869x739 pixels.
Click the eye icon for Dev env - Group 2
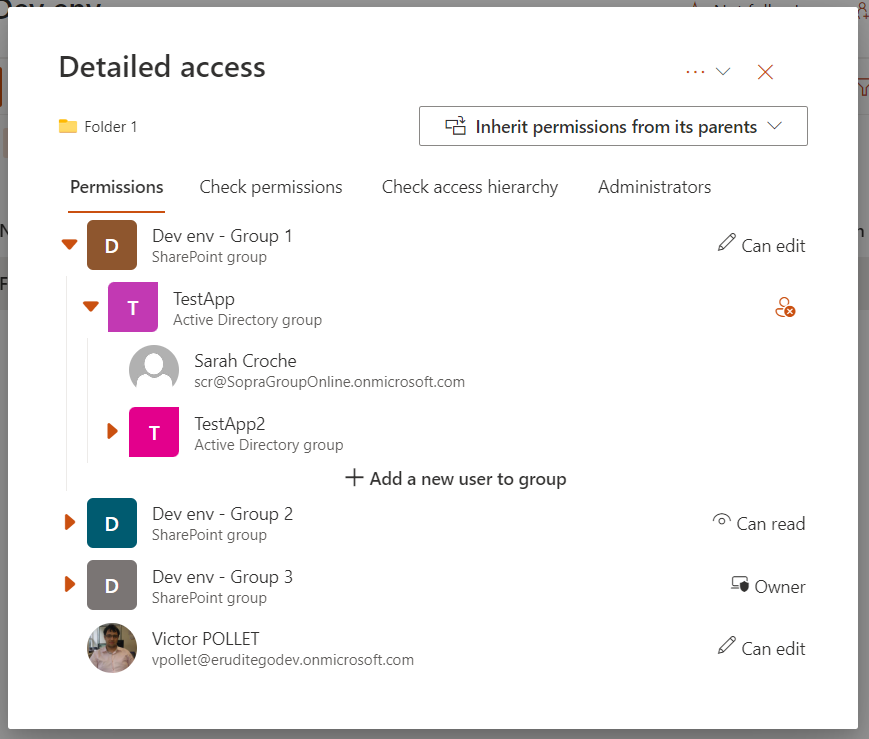[721, 521]
